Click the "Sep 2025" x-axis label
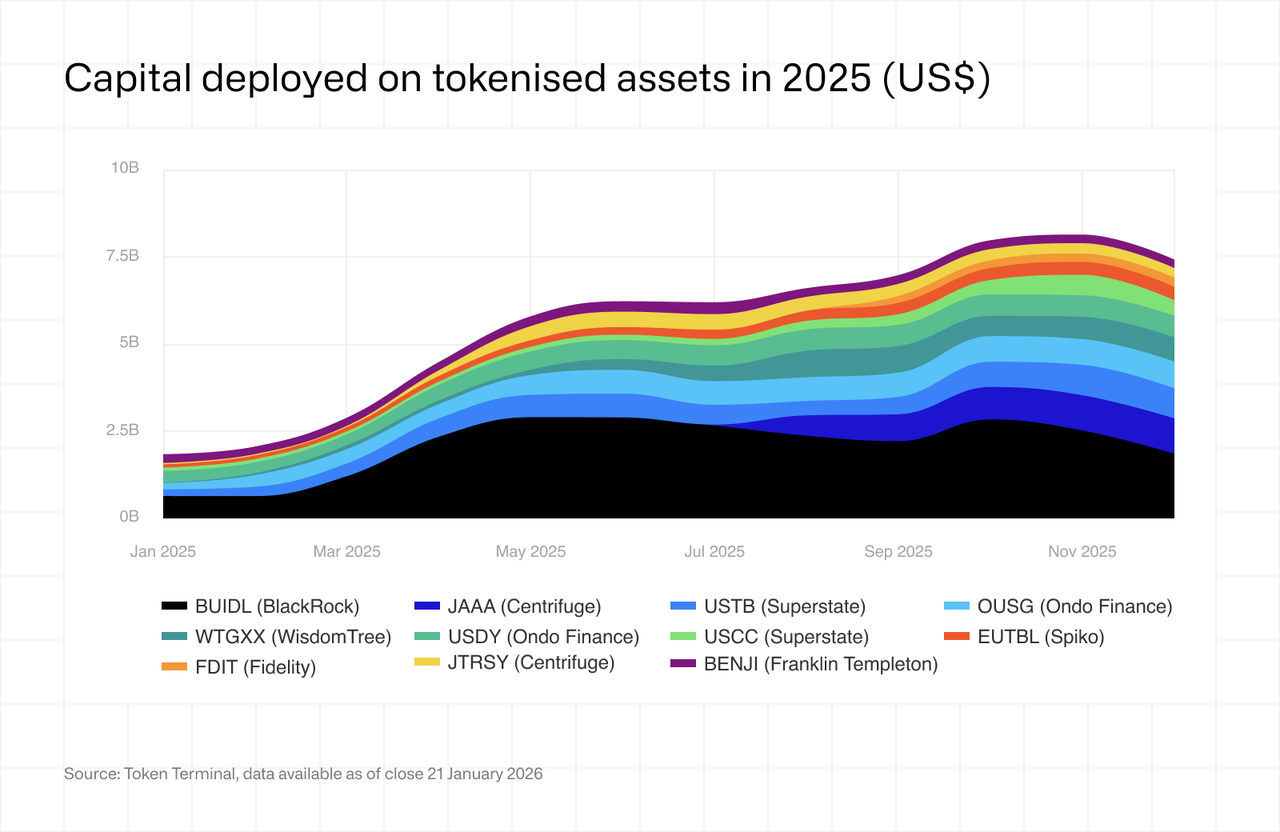1280x832 pixels. point(898,551)
